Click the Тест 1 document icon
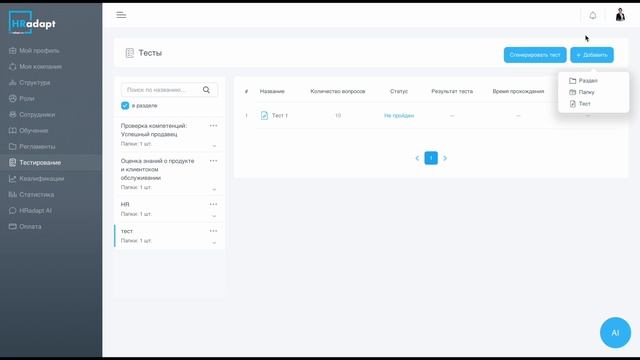 tap(264, 116)
